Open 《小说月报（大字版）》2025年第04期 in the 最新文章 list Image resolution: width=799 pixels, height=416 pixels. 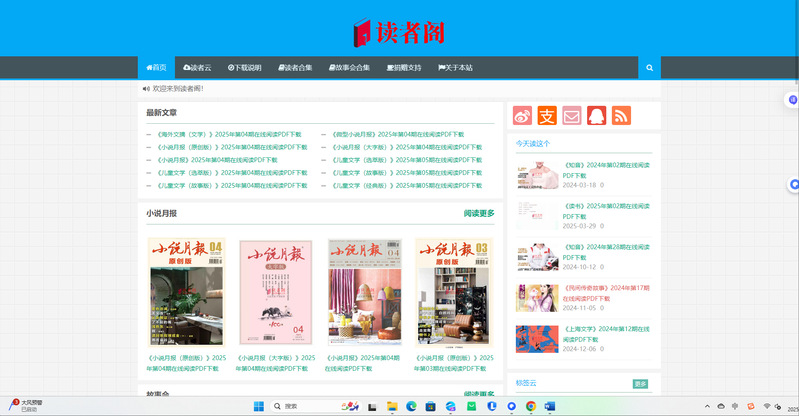407,147
